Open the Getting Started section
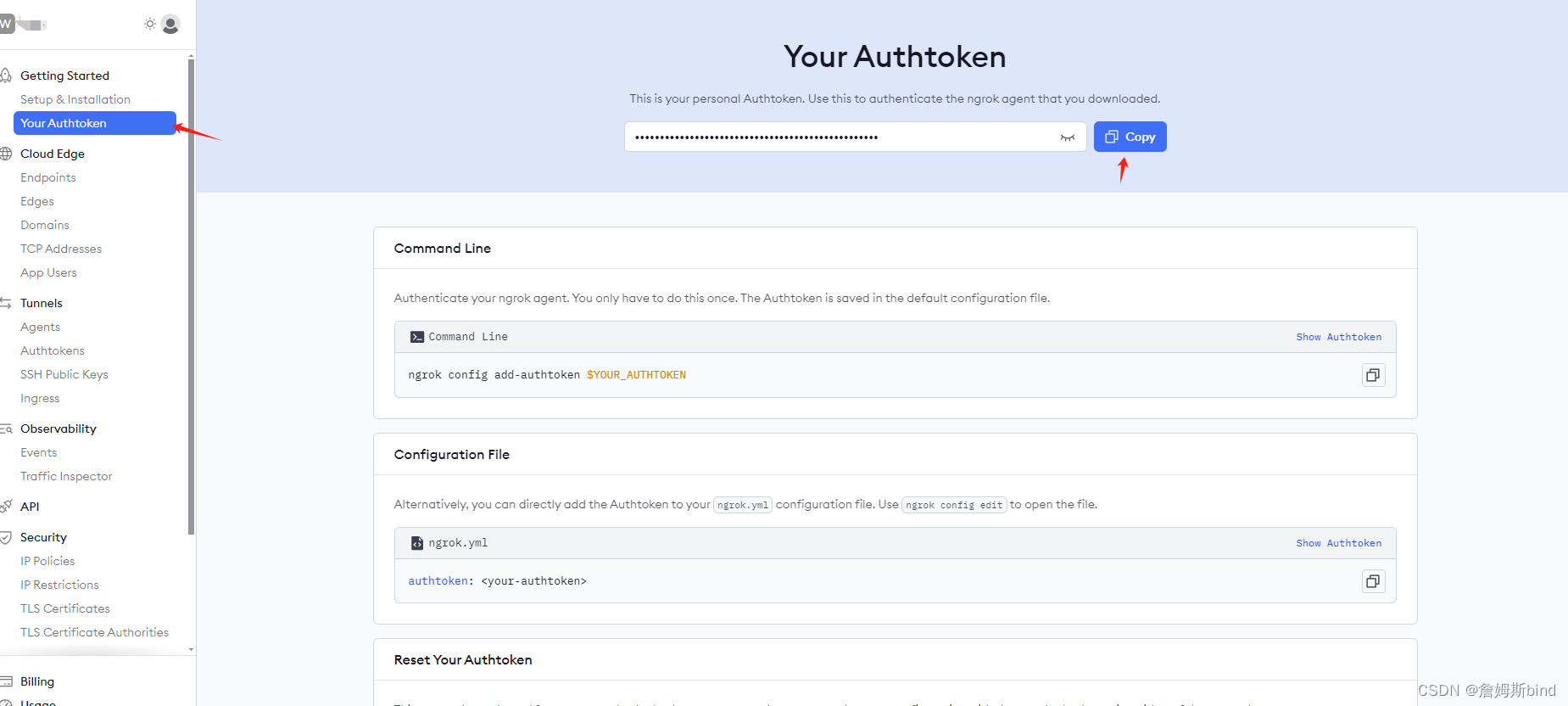 point(64,76)
